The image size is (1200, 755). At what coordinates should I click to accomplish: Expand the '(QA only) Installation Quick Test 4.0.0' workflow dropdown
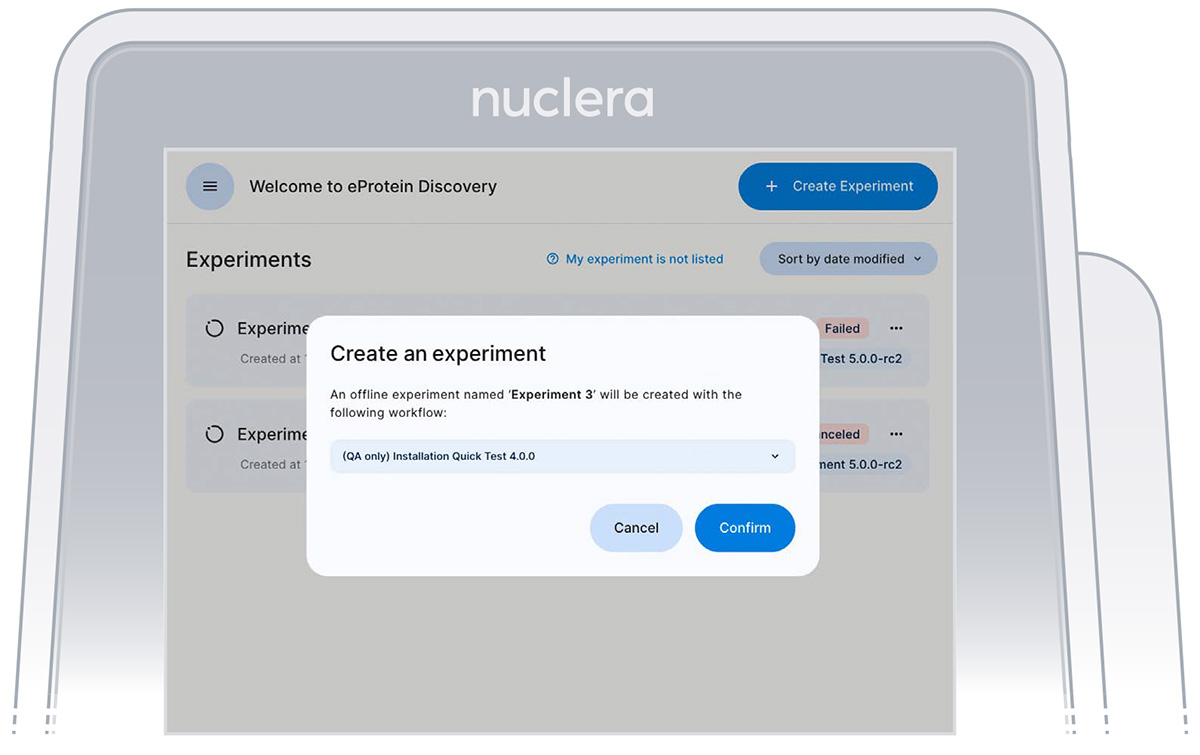[x=563, y=456]
